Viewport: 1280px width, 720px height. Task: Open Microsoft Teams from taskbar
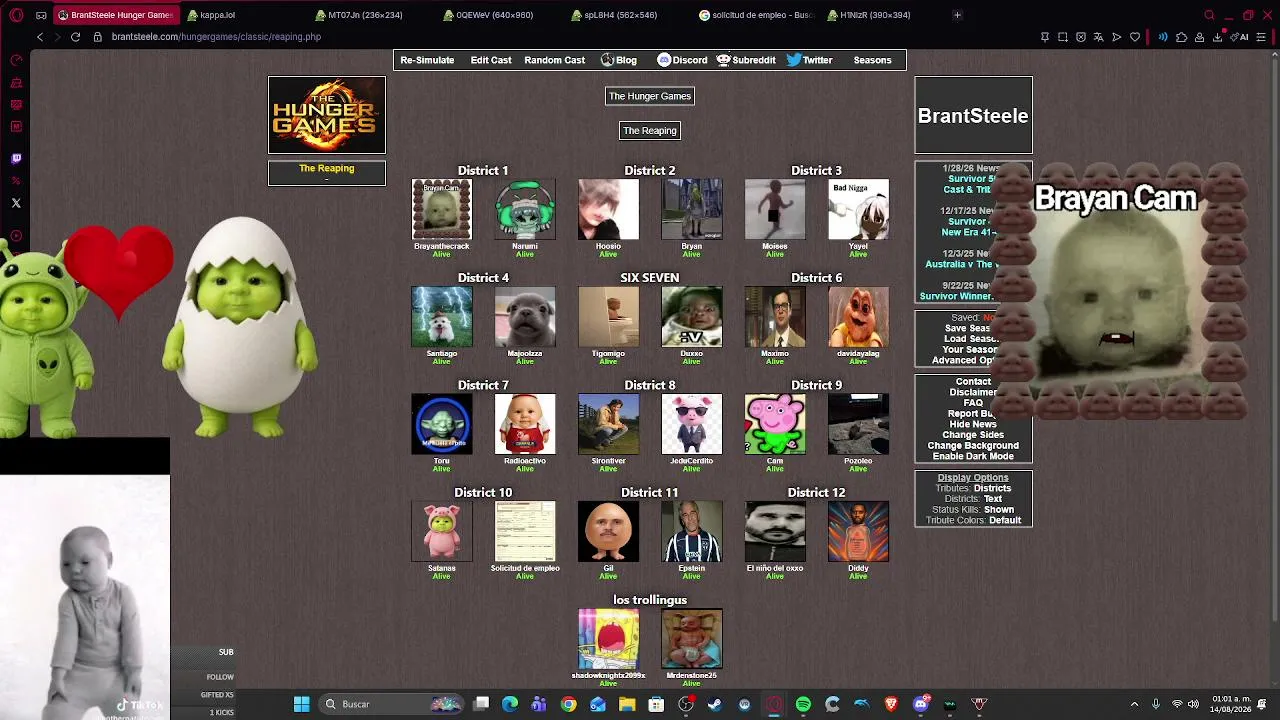click(x=539, y=704)
